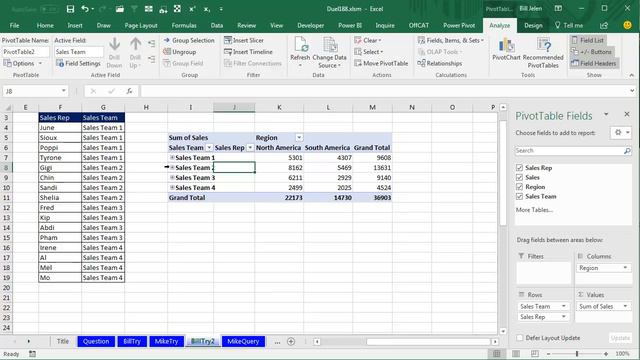The image size is (640, 360).
Task: Open PivotTable Options button
Action: click(22, 63)
